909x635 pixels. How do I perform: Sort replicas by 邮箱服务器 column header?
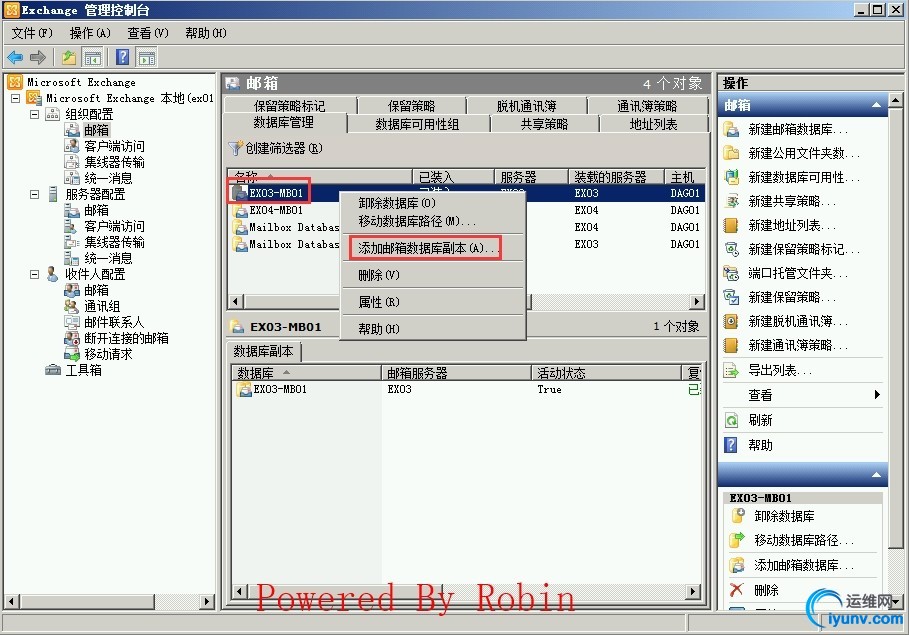coord(456,373)
